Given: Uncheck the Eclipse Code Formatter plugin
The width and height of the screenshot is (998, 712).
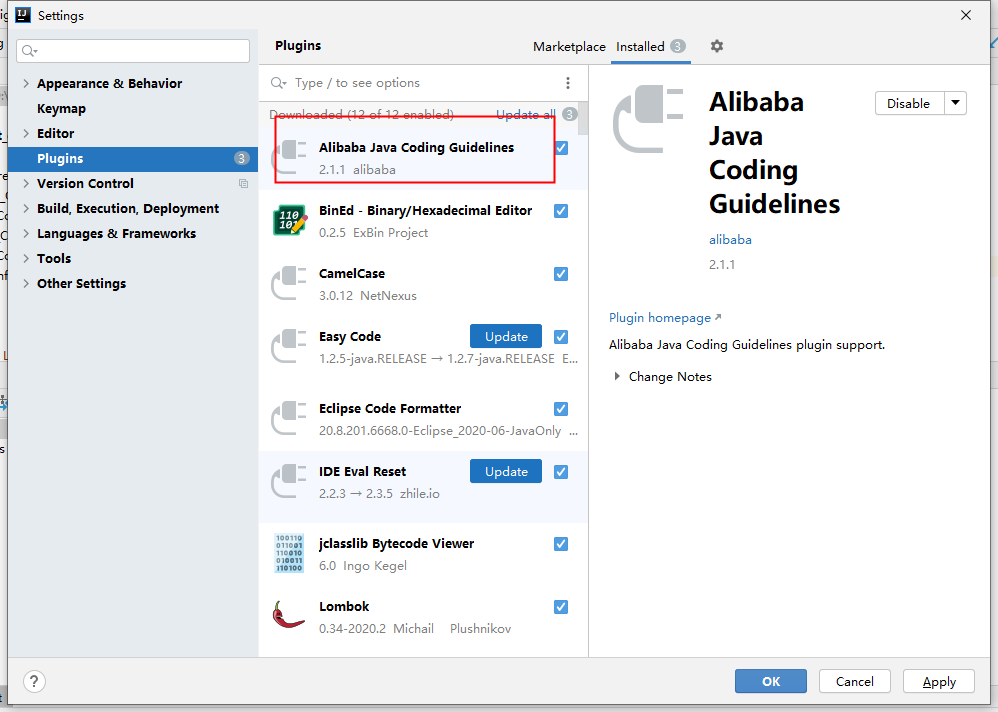Looking at the screenshot, I should coord(561,408).
